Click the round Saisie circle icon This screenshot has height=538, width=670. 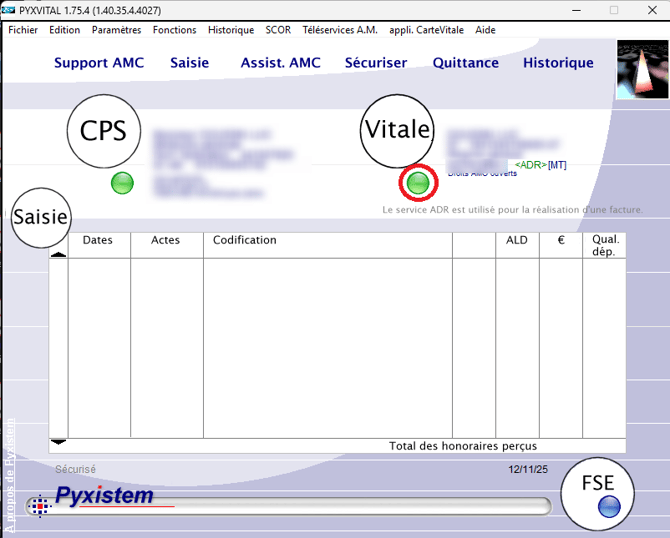[x=40, y=217]
